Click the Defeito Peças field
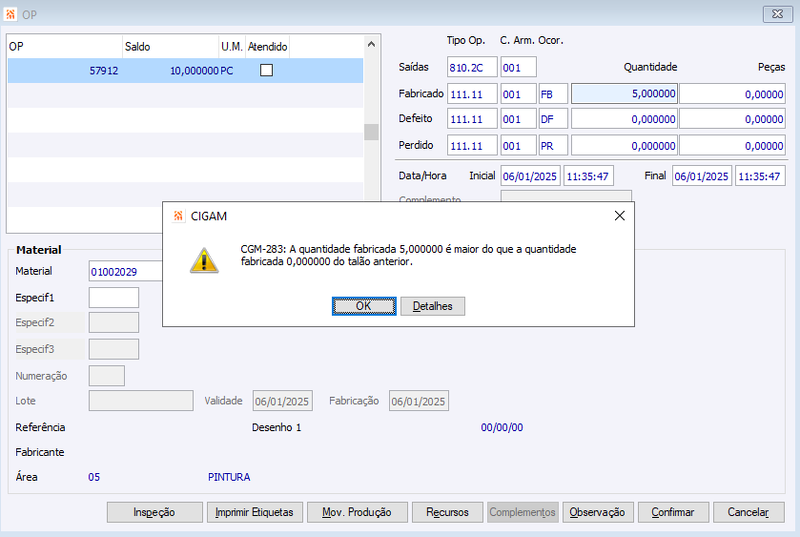This screenshot has width=800, height=537. tap(732, 119)
